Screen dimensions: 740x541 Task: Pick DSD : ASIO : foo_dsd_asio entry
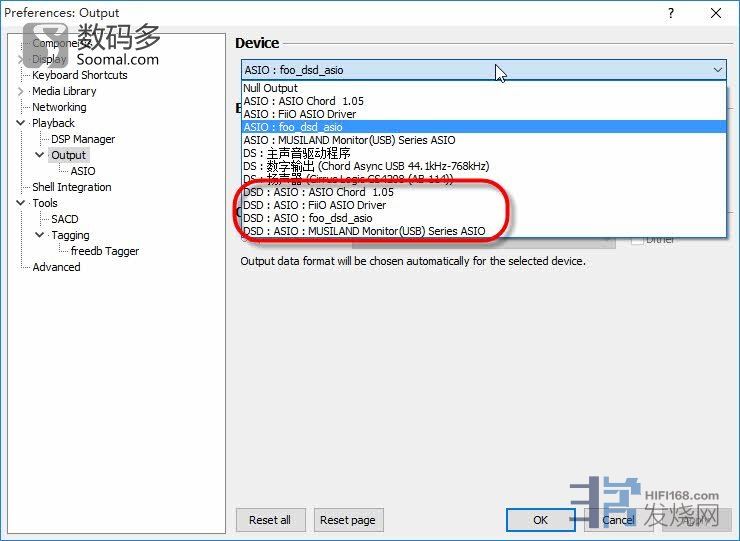pos(307,218)
